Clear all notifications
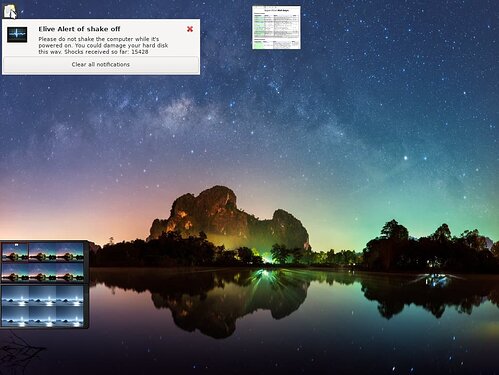Image resolution: width=499 pixels, height=375 pixels. point(101,65)
